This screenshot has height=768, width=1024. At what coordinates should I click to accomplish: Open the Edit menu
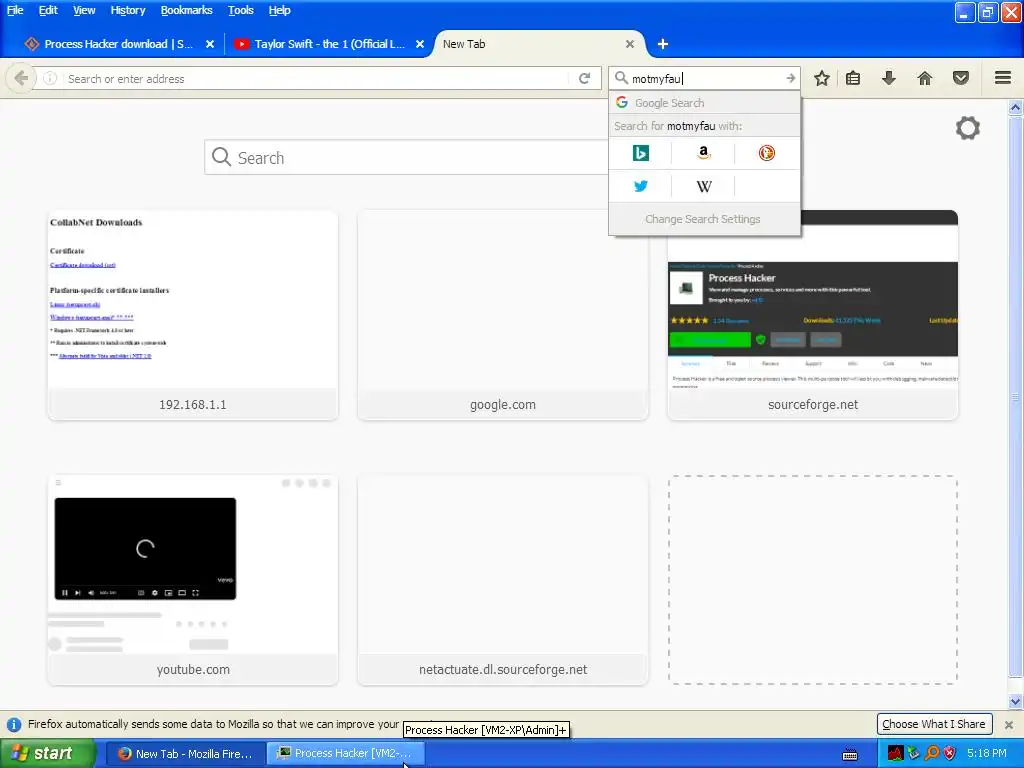click(48, 10)
